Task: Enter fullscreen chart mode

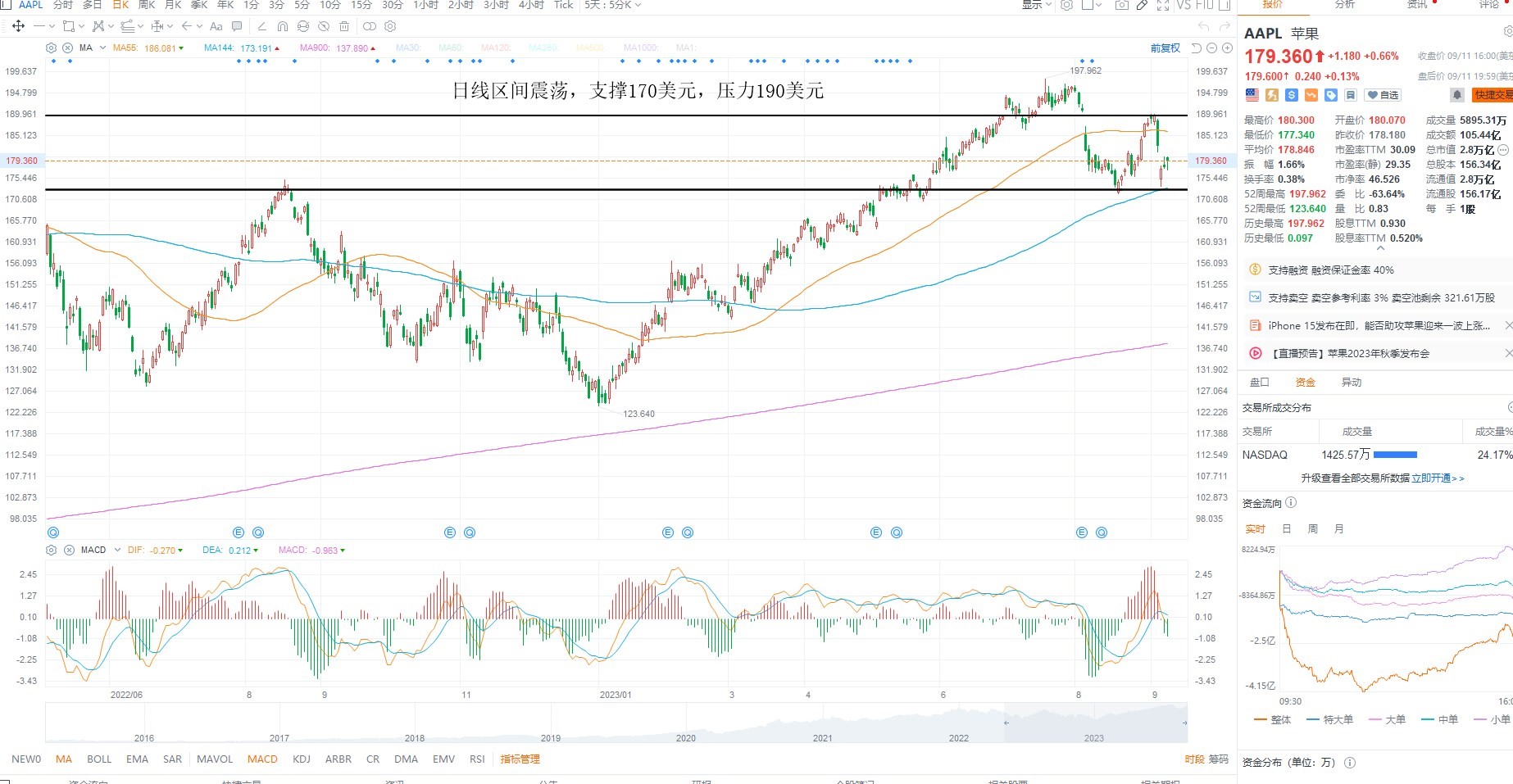Action: 1162,5
